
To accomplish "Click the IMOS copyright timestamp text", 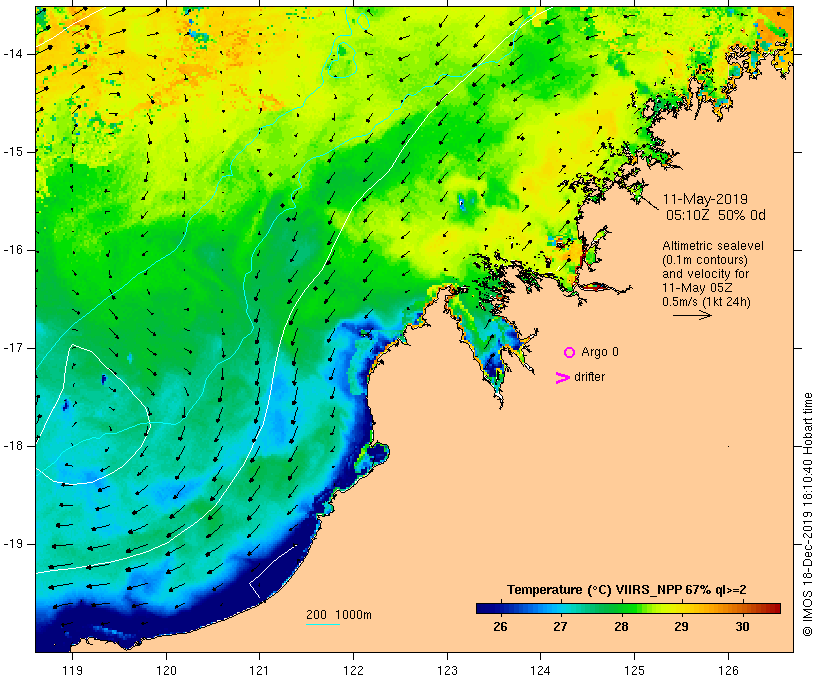I will pos(807,514).
